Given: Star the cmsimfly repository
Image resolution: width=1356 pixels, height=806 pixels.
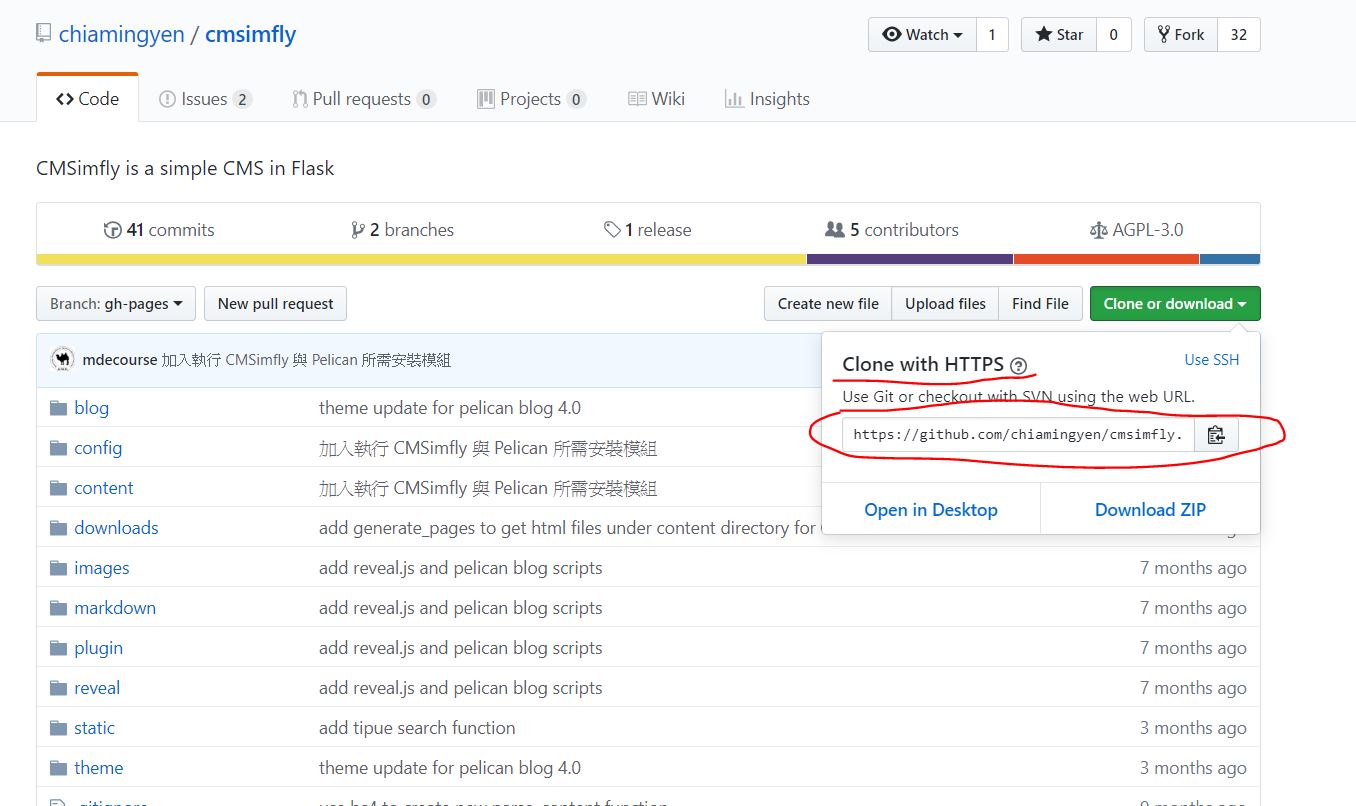Looking at the screenshot, I should point(1058,35).
